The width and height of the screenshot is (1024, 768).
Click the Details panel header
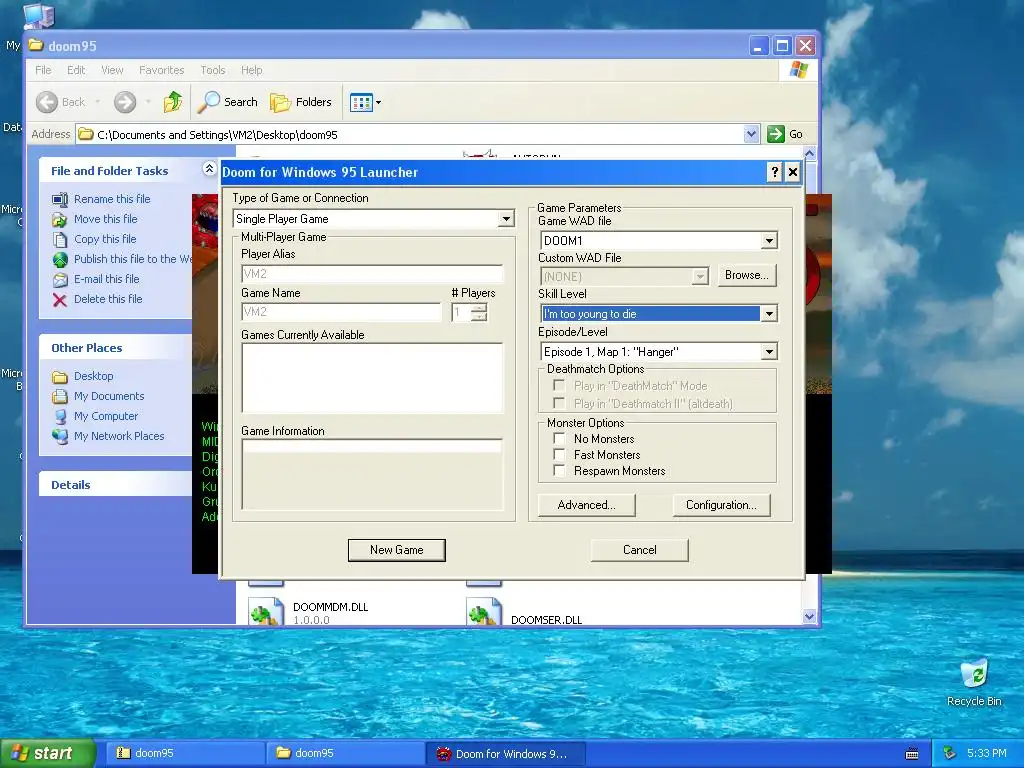pyautogui.click(x=116, y=485)
